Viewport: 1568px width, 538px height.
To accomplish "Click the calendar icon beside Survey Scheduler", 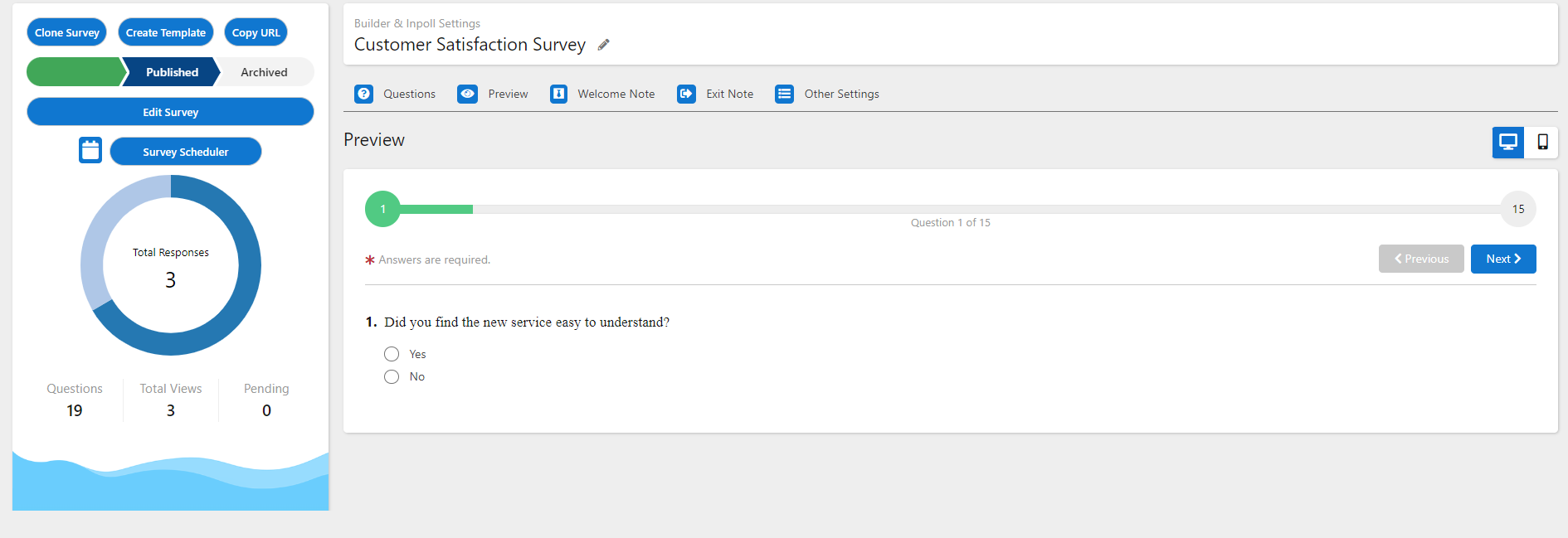I will coord(90,151).
